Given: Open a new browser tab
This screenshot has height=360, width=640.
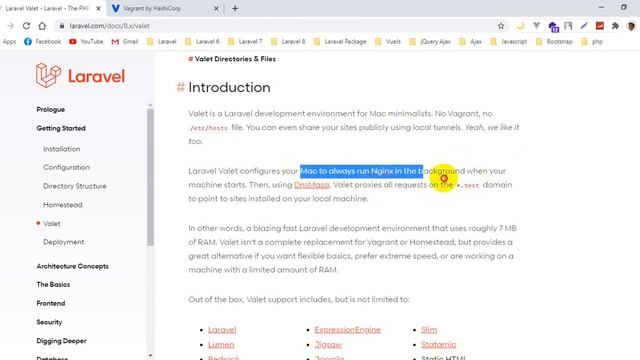Looking at the screenshot, I should tap(235, 8).
